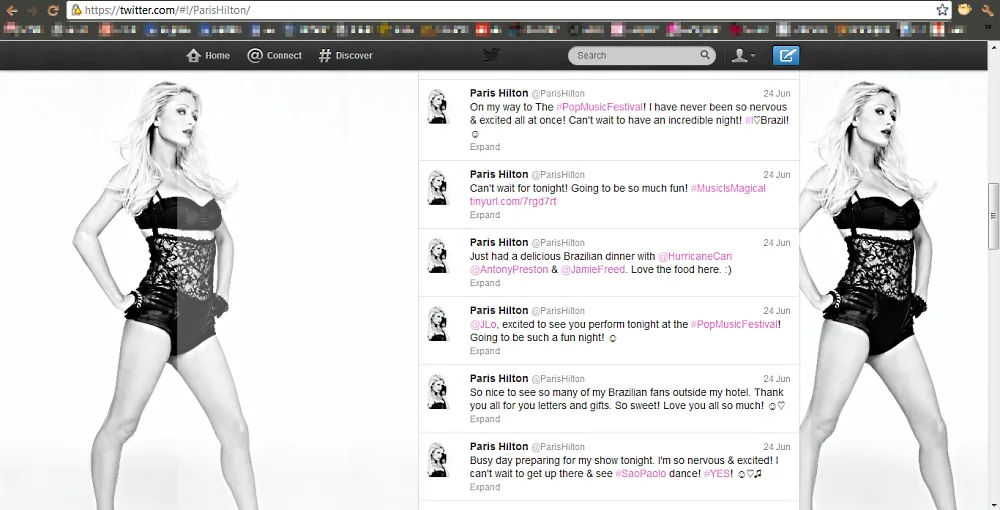Screen dimensions: 1000x510
Task: Click Paris Hilton name on the Brazilian dinner tweet
Action: [x=499, y=242]
